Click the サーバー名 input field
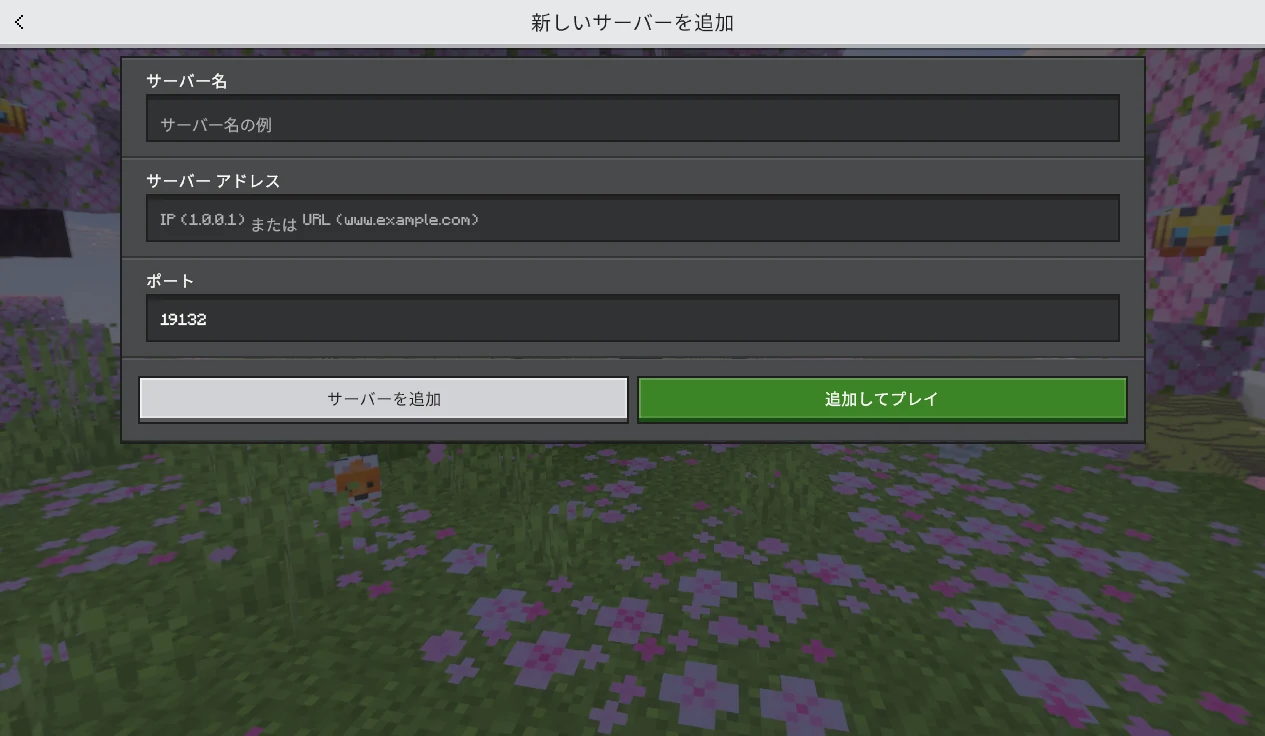The image size is (1265, 736). click(x=632, y=119)
